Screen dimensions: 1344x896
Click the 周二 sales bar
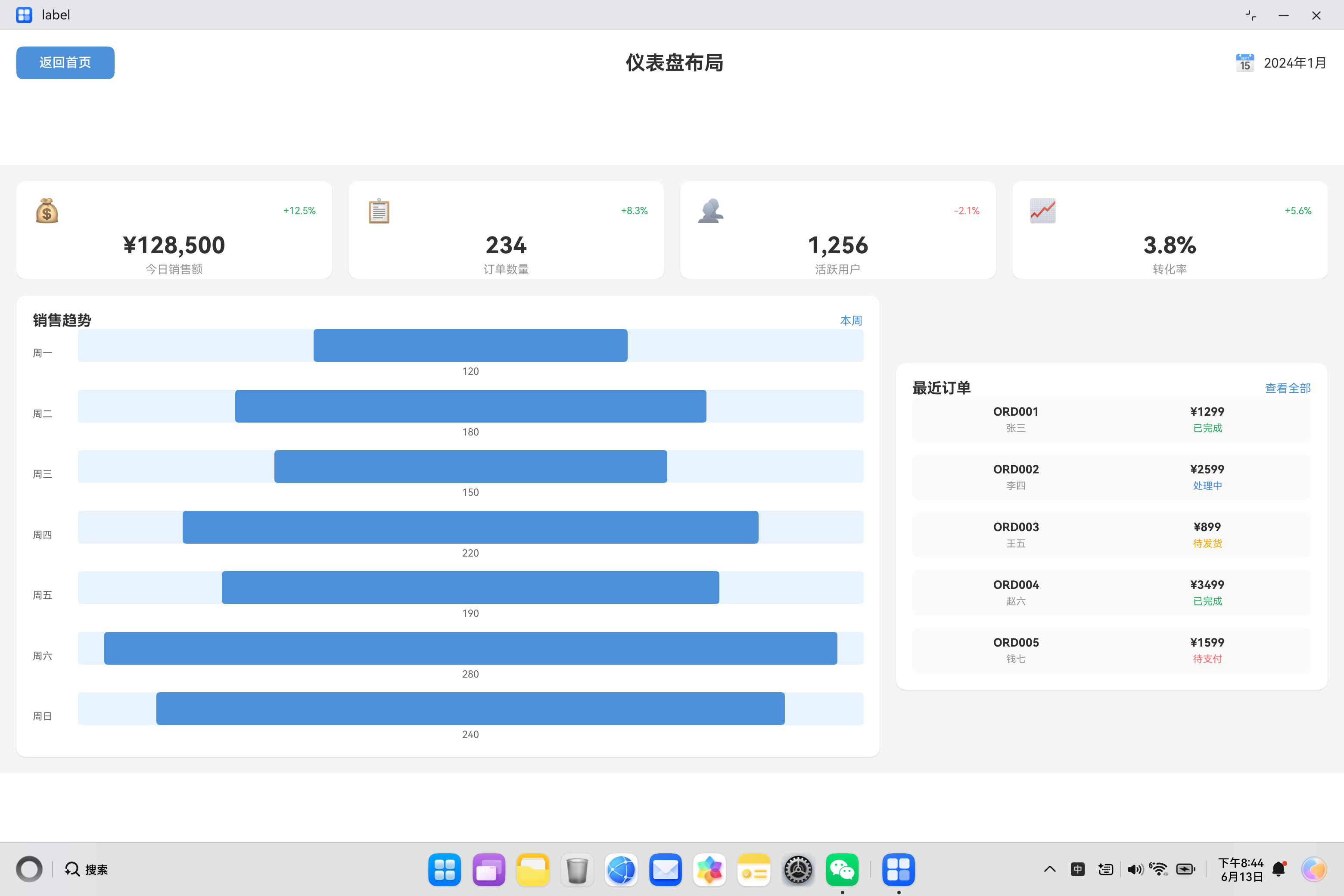tap(470, 406)
